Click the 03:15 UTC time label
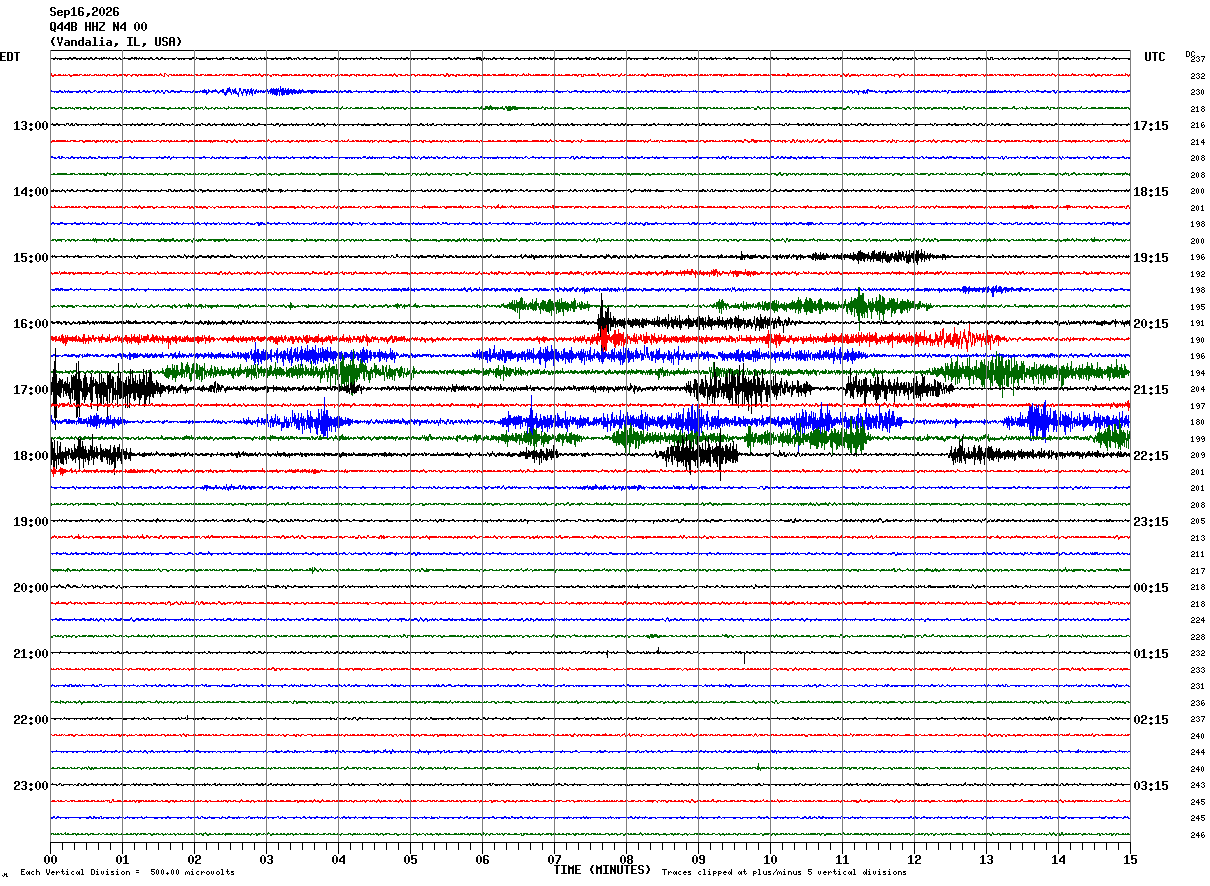The height and width of the screenshot is (886, 1210). 1151,786
